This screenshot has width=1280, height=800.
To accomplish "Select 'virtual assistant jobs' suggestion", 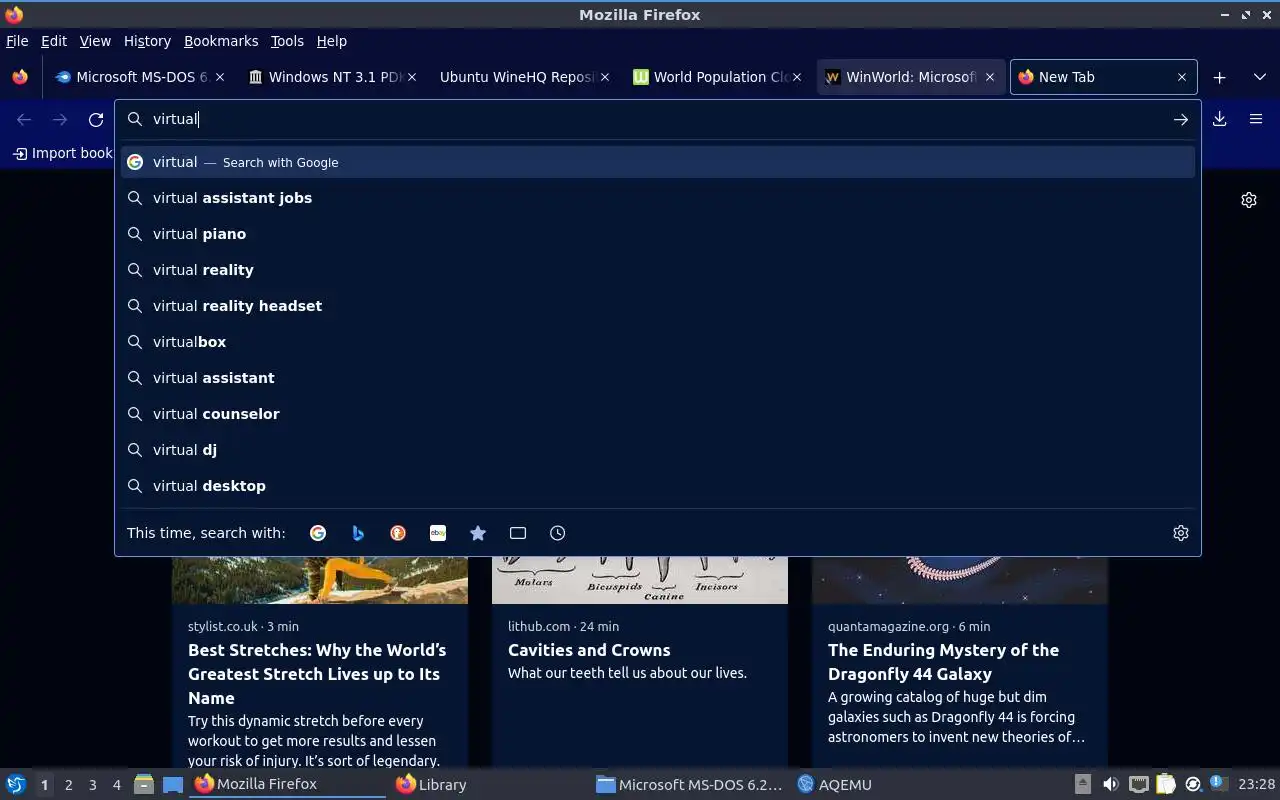I will tap(658, 198).
